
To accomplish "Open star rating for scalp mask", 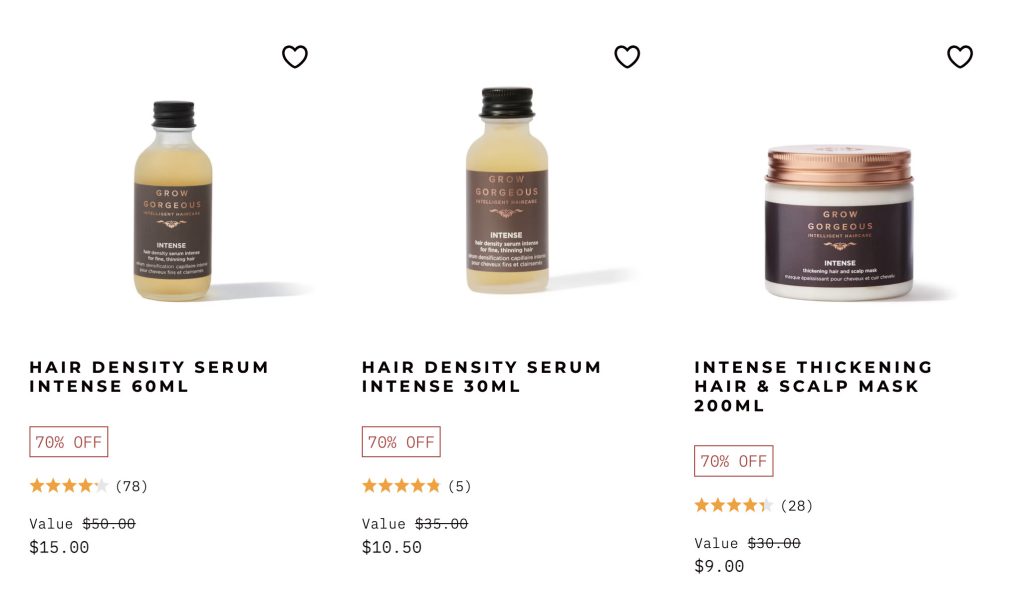I will click(733, 505).
